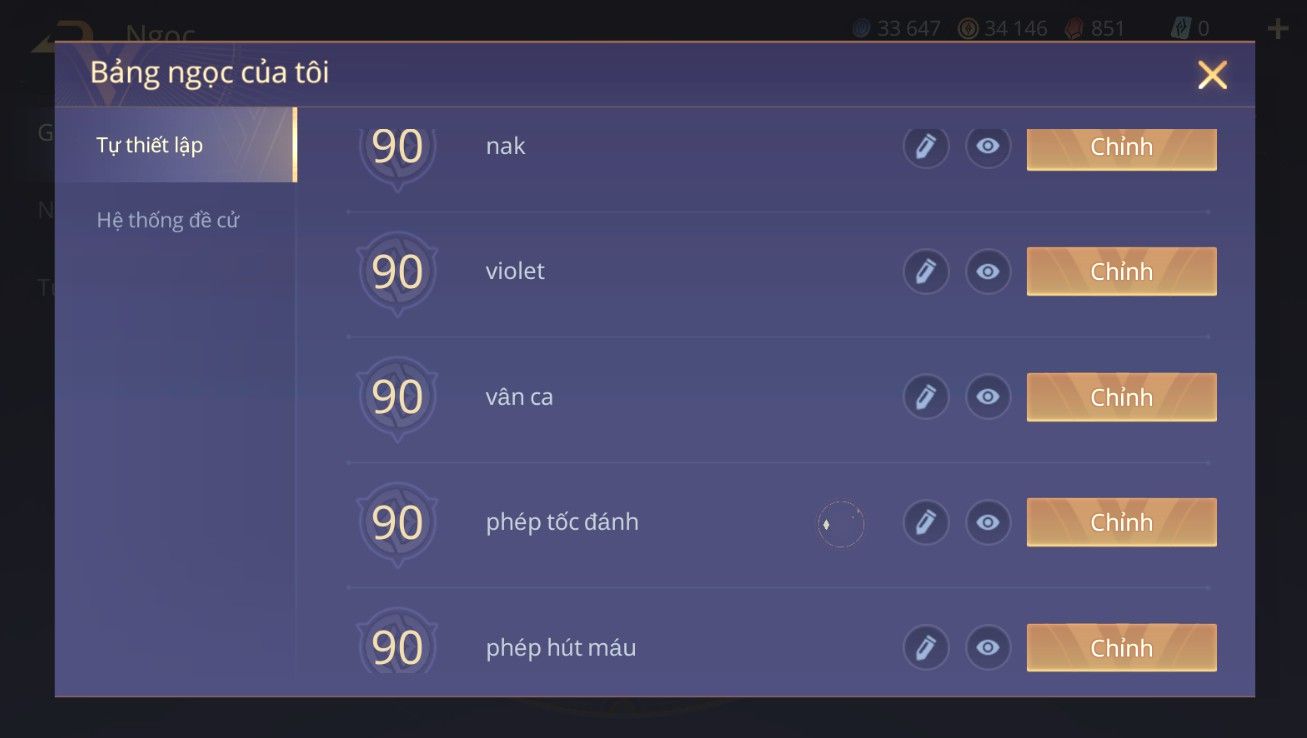The image size is (1307, 738).
Task: Click Chỉnh button for nak page
Action: click(x=1122, y=148)
